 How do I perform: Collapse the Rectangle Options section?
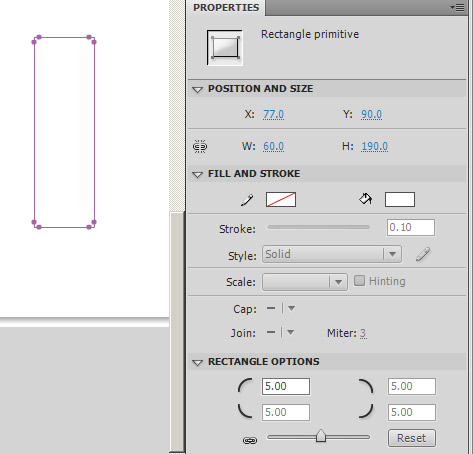pyautogui.click(x=197, y=362)
